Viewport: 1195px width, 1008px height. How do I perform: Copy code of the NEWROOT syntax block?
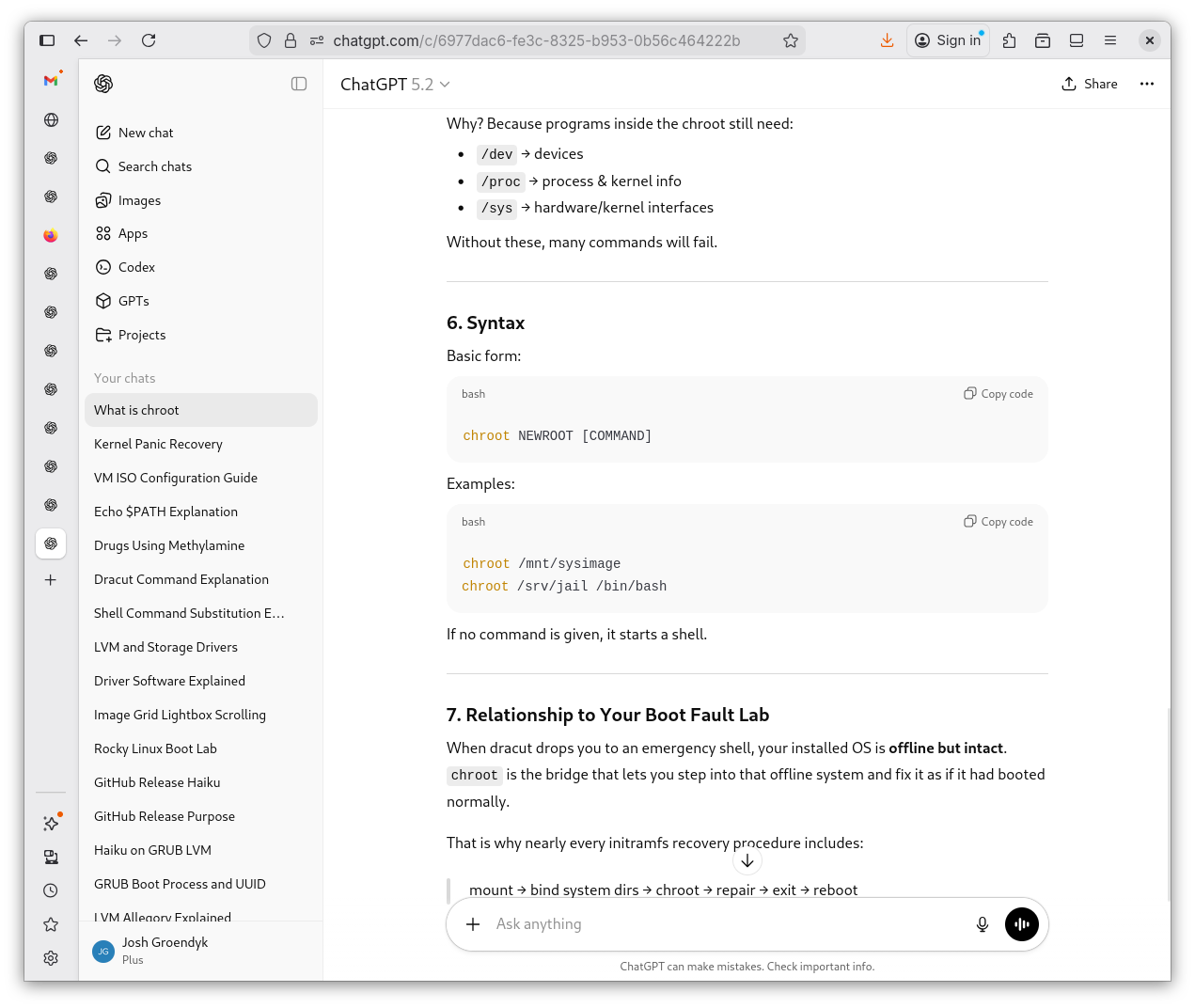[x=998, y=394]
